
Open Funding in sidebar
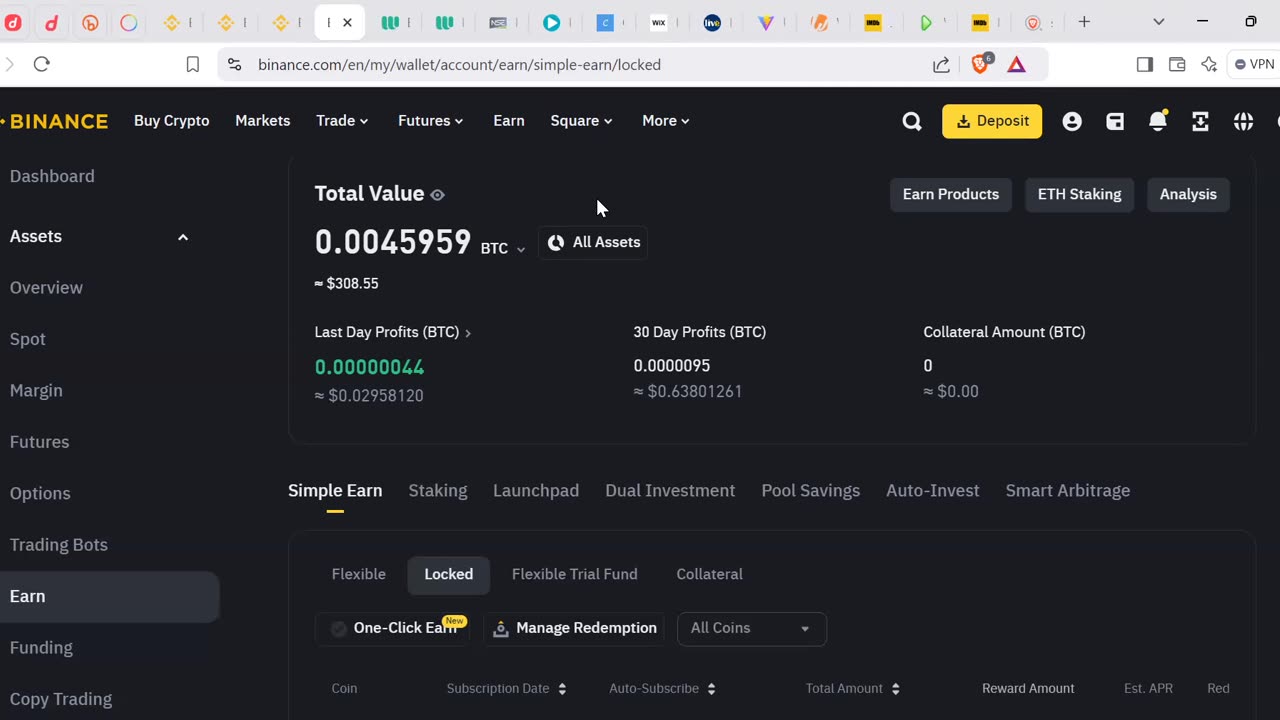click(41, 648)
